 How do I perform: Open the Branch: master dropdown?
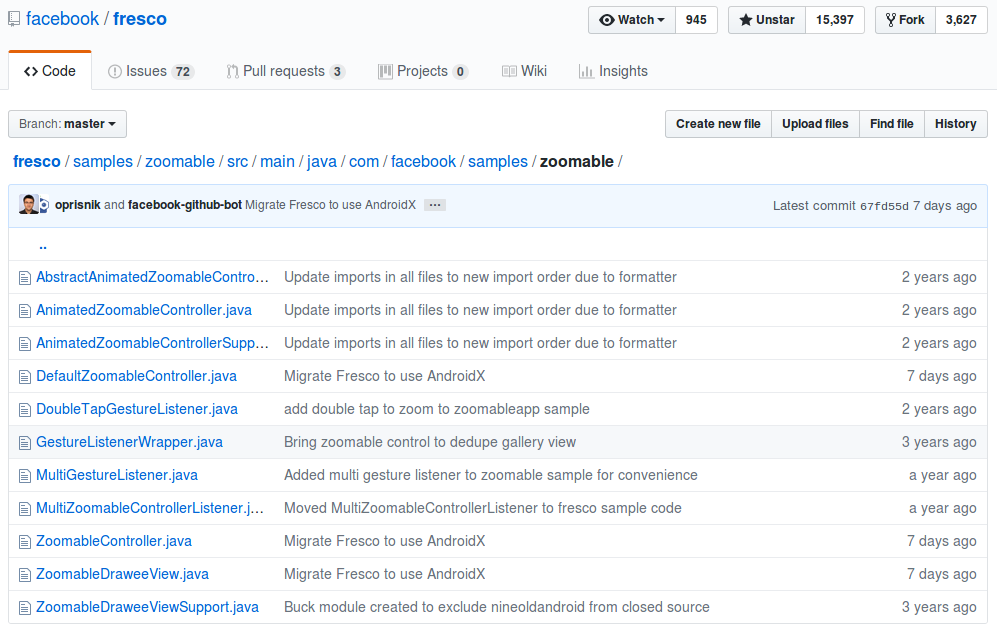tap(67, 124)
